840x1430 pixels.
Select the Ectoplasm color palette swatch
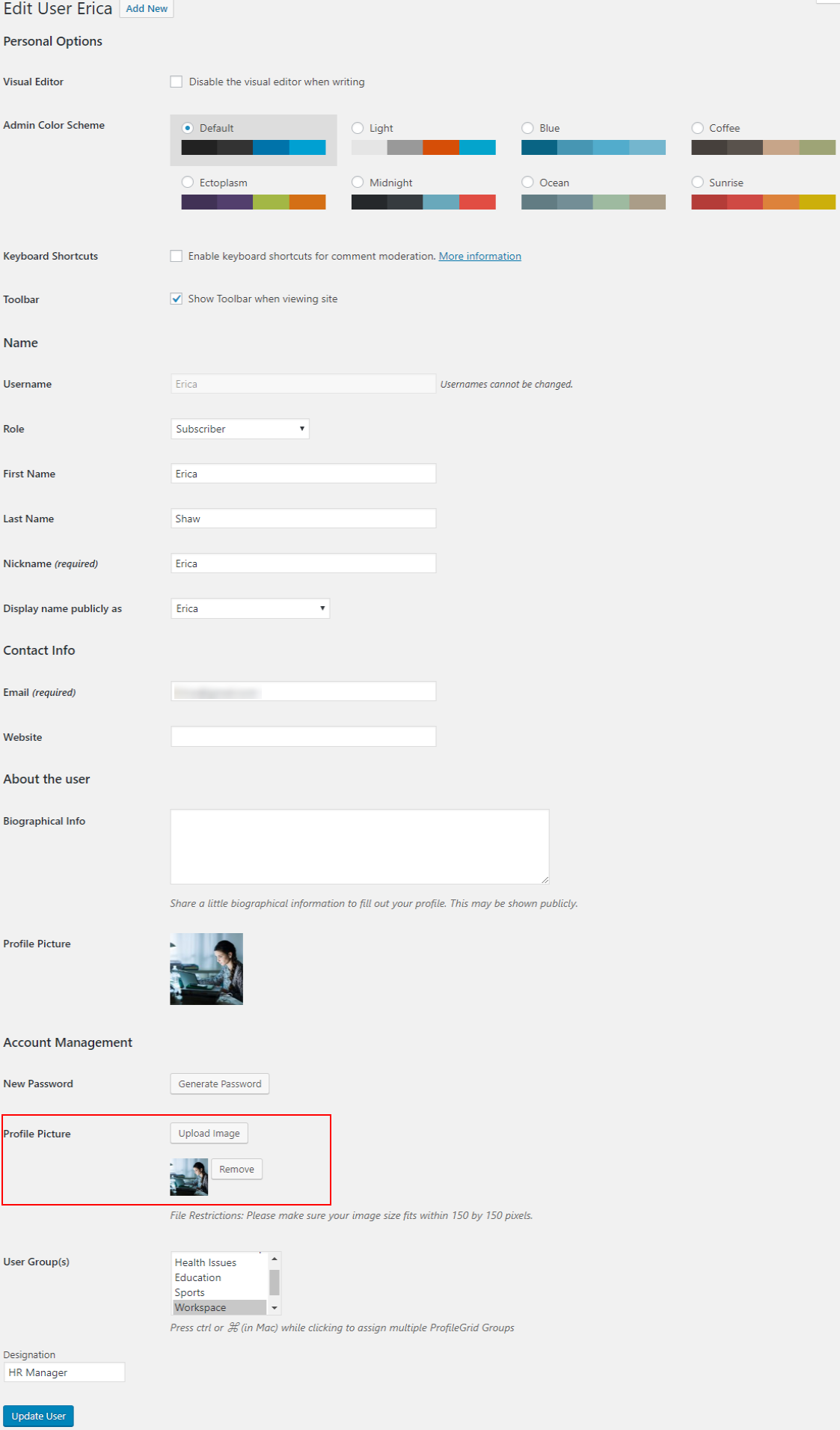(x=253, y=202)
